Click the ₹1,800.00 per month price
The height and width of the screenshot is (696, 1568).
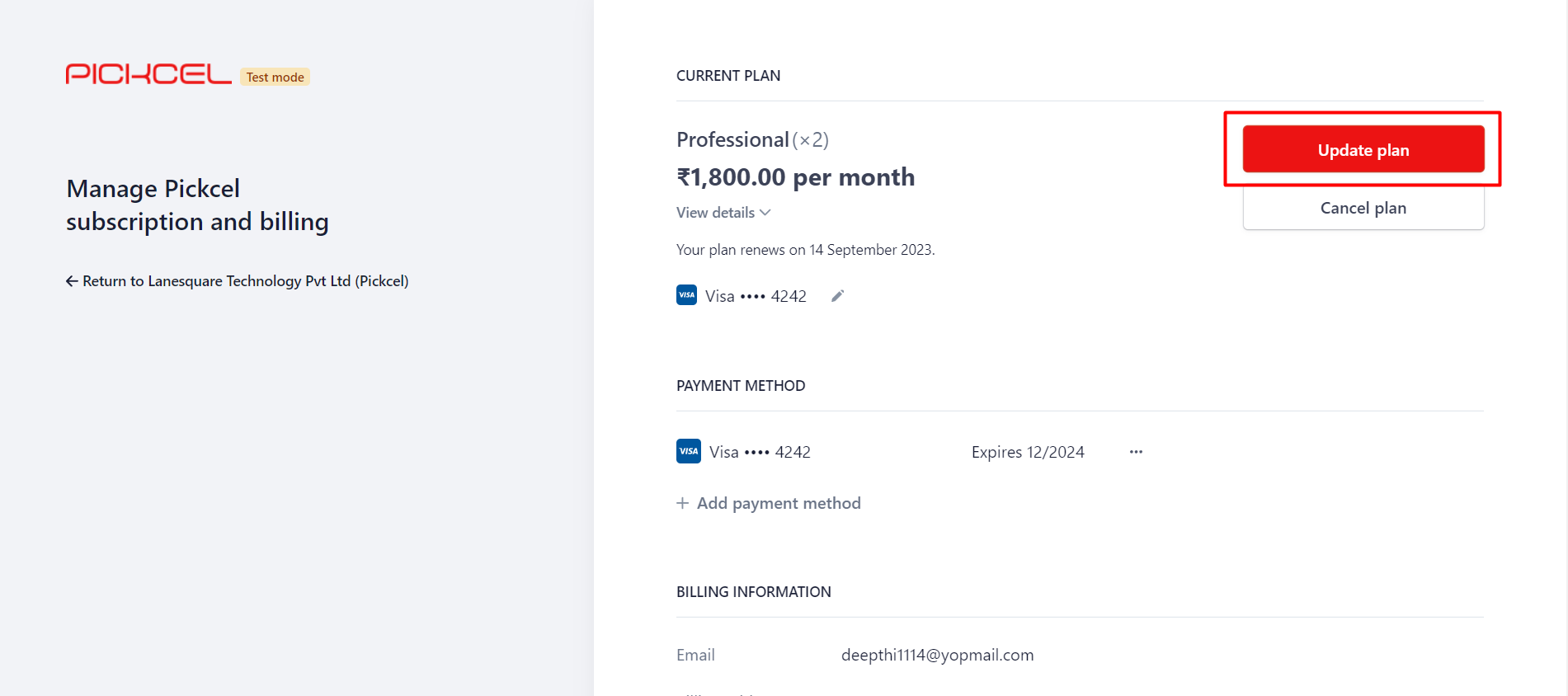(796, 177)
